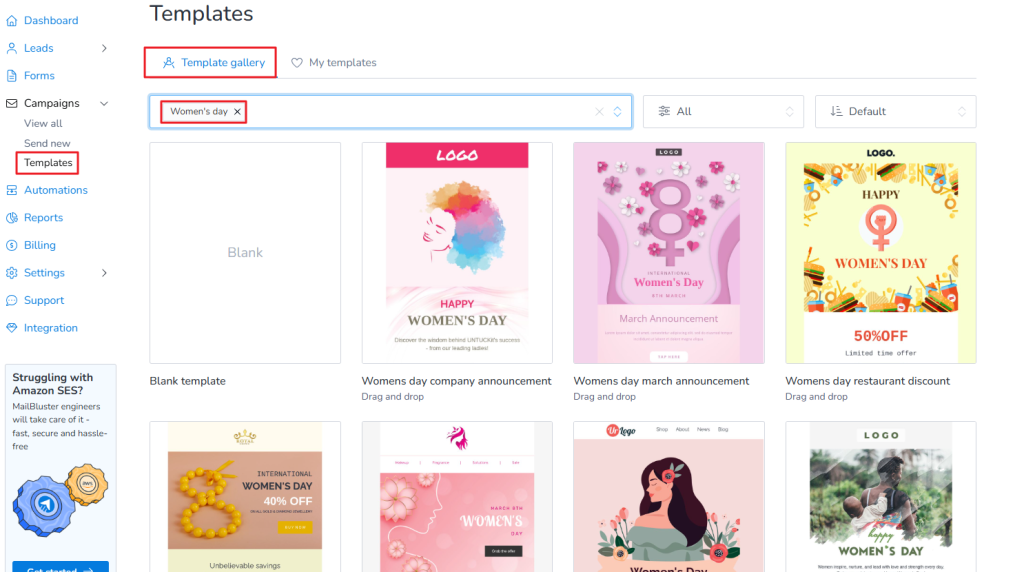Go to Campaigns View all
This screenshot has width=1024, height=572.
pyautogui.click(x=43, y=123)
